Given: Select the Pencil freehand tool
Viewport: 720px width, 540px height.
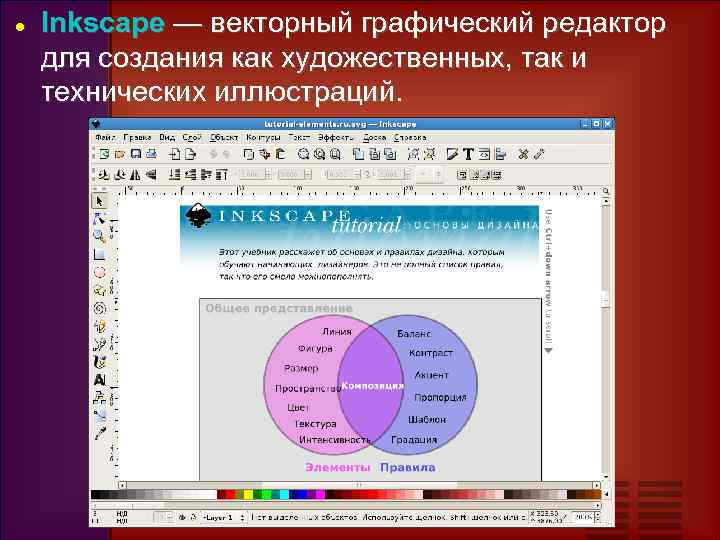Looking at the screenshot, I should [99, 326].
